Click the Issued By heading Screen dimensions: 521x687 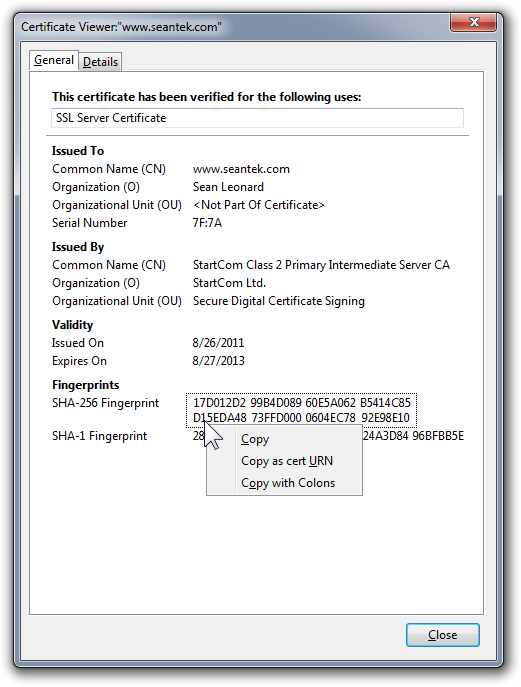[x=78, y=247]
